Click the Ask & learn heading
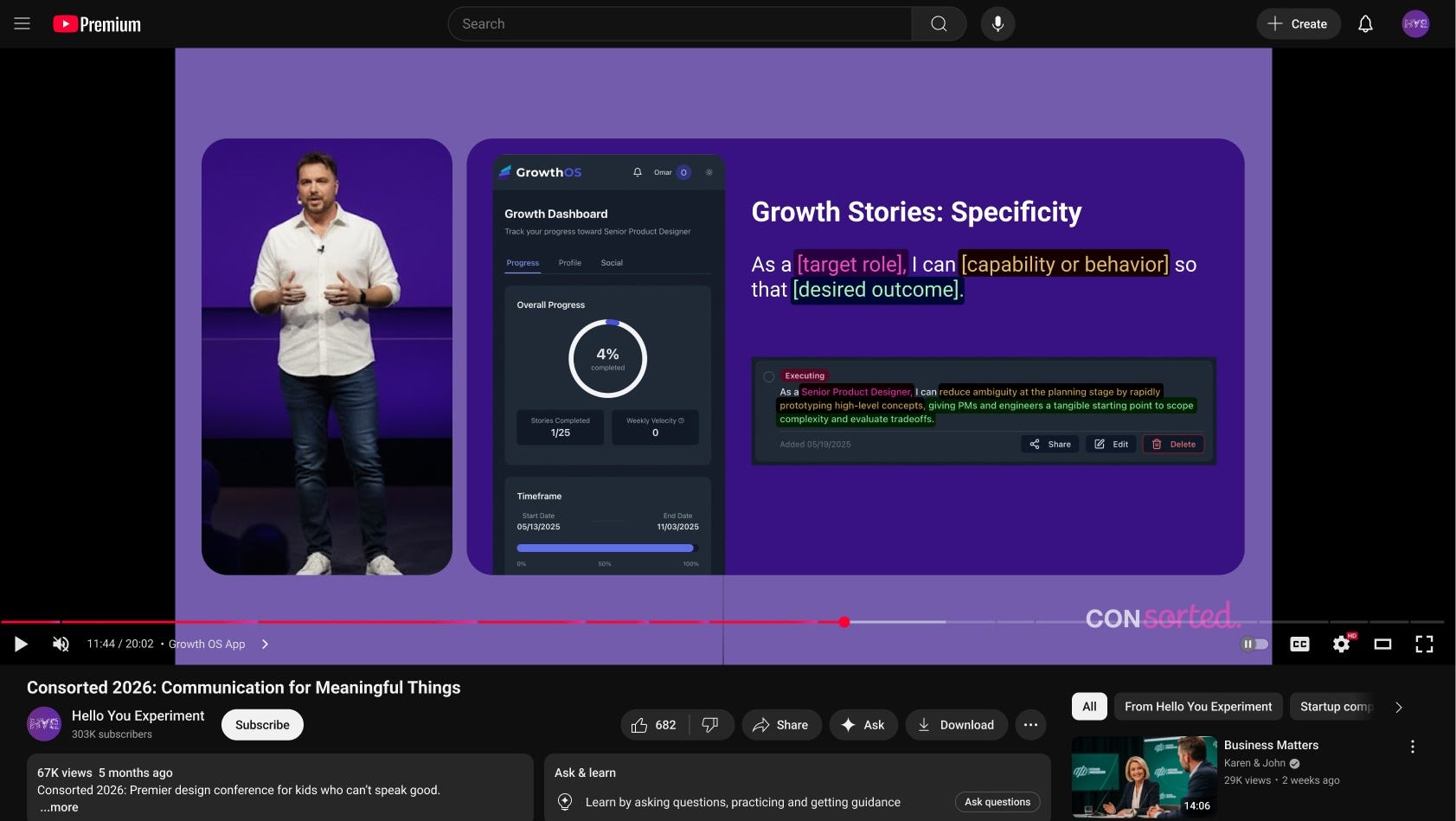This screenshot has height=821, width=1456. [x=585, y=773]
